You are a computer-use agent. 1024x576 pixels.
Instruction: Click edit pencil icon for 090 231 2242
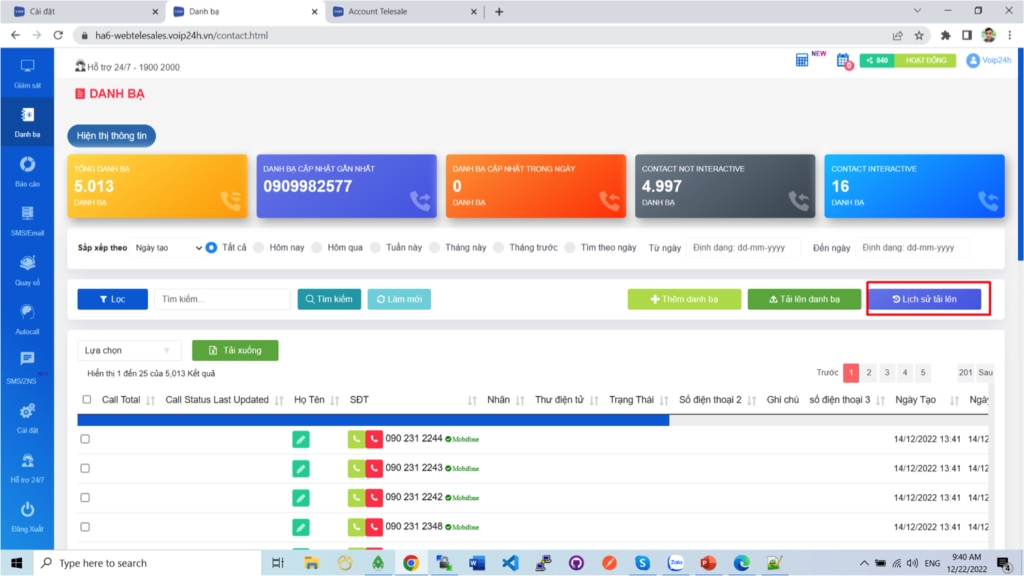[x=301, y=498]
